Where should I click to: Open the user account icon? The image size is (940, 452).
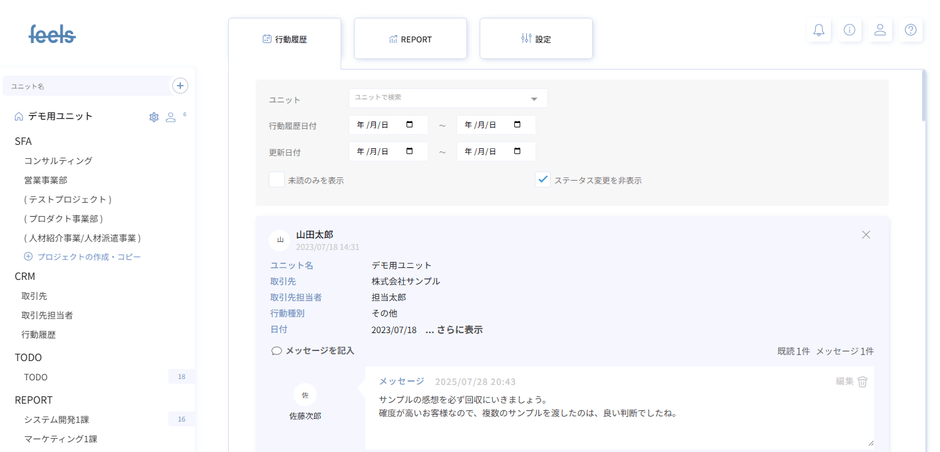[879, 30]
